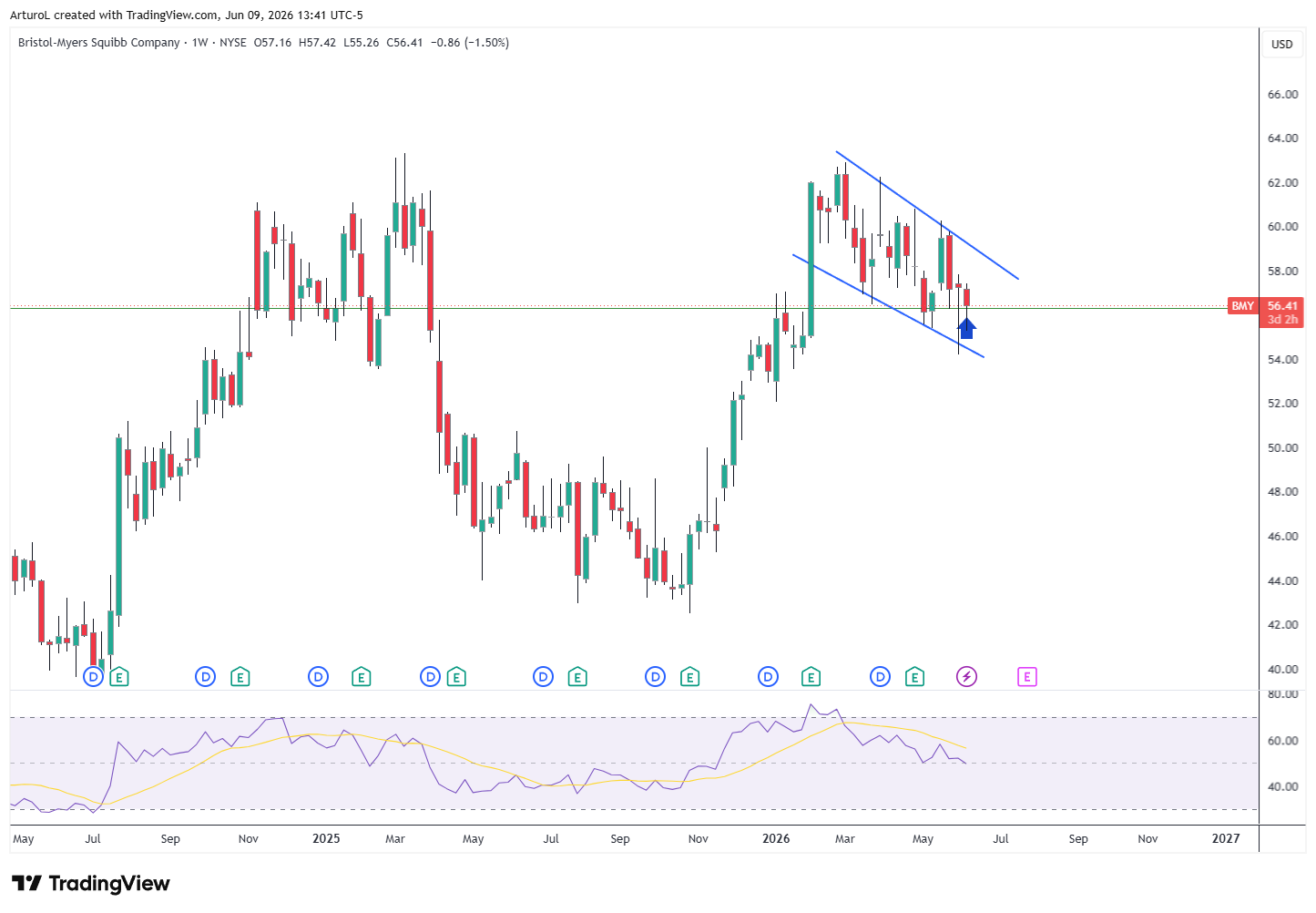Click the purple lightning bolt event marker
Image resolution: width=1316 pixels, height=913 pixels.
966,677
